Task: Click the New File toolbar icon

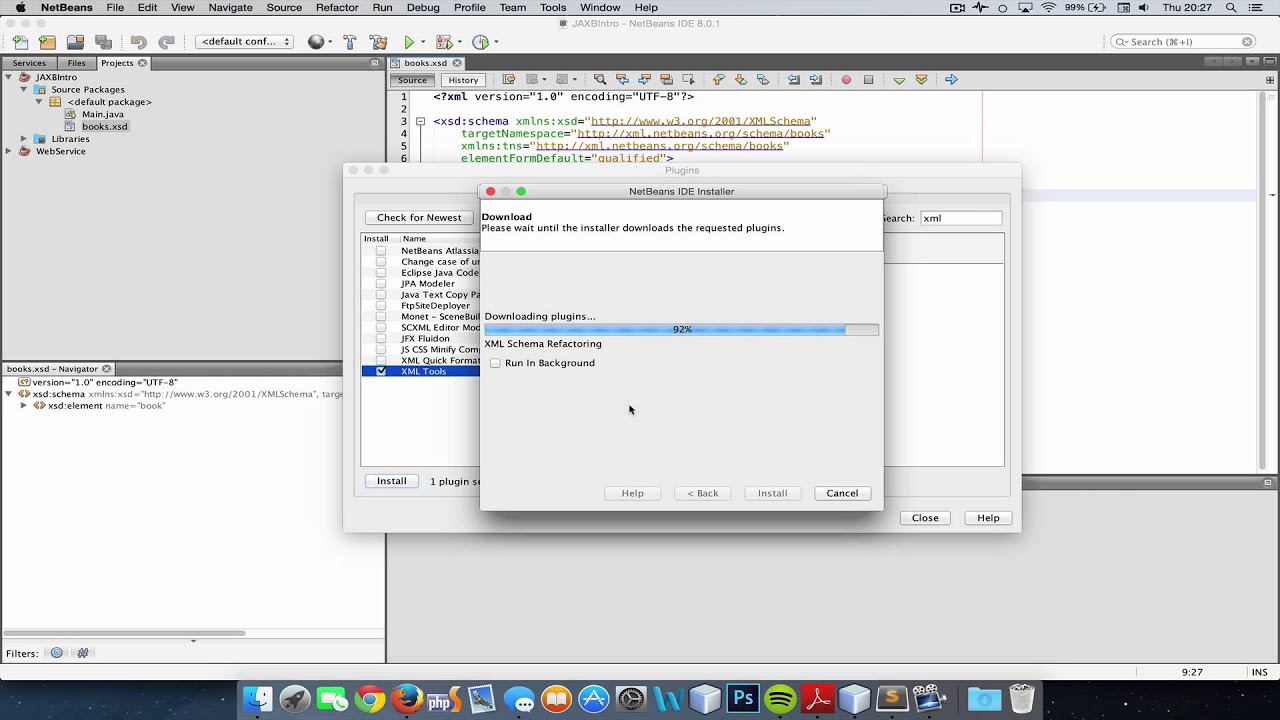Action: [20, 42]
